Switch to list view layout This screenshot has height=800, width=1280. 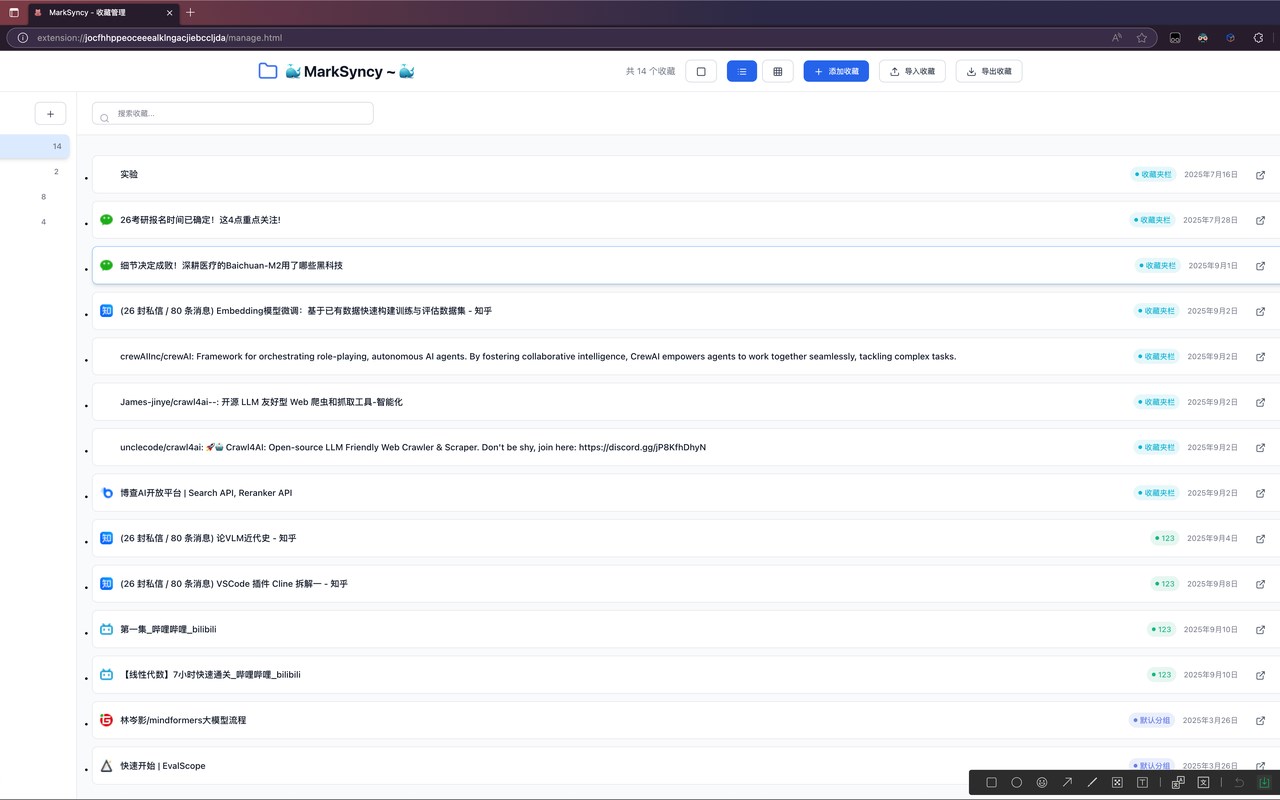(742, 72)
